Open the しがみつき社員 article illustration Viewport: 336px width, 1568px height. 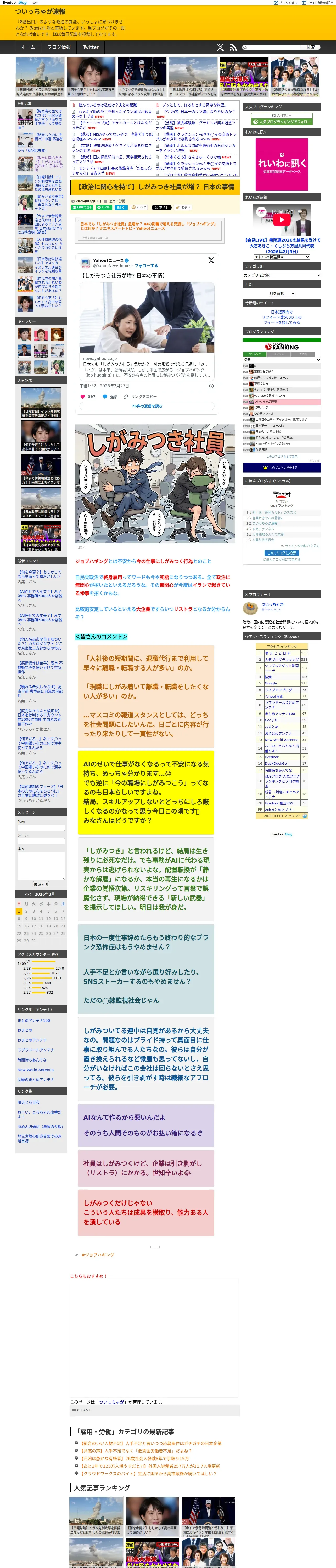[155, 484]
